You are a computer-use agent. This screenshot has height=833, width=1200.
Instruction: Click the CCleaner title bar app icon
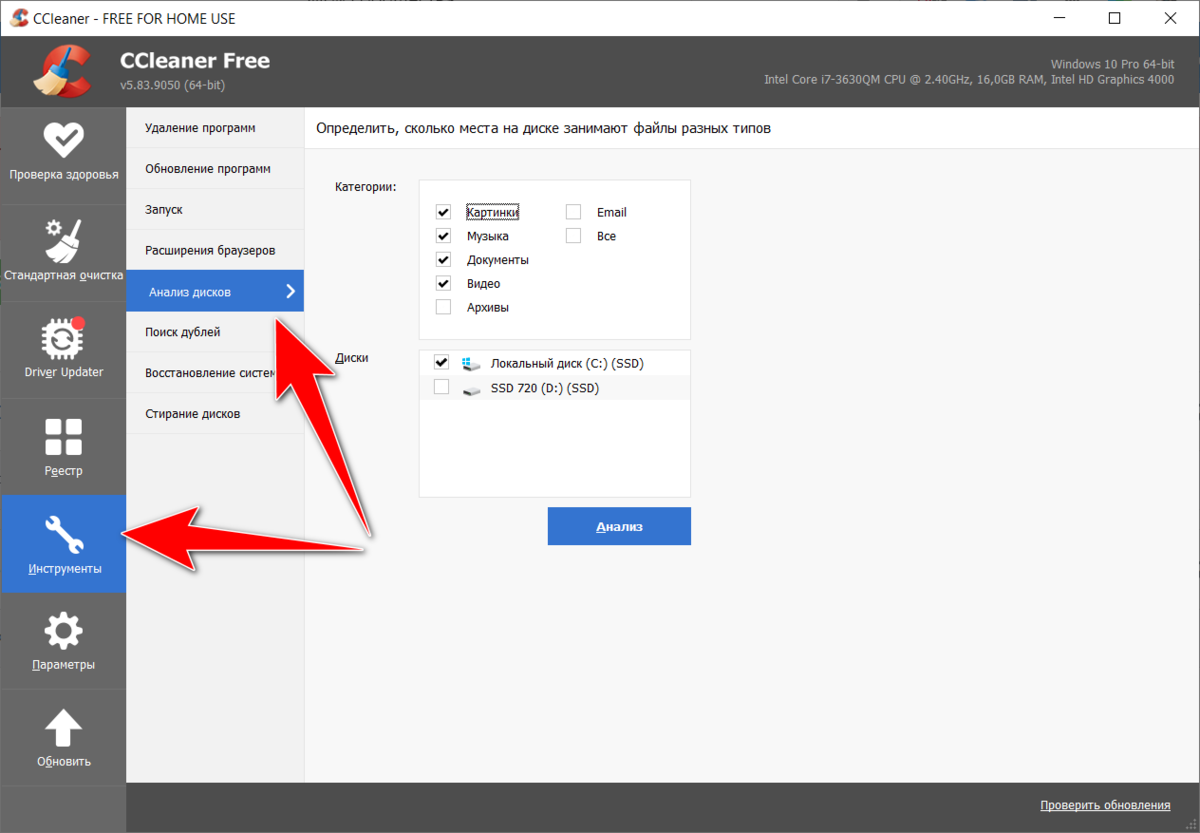click(19, 18)
